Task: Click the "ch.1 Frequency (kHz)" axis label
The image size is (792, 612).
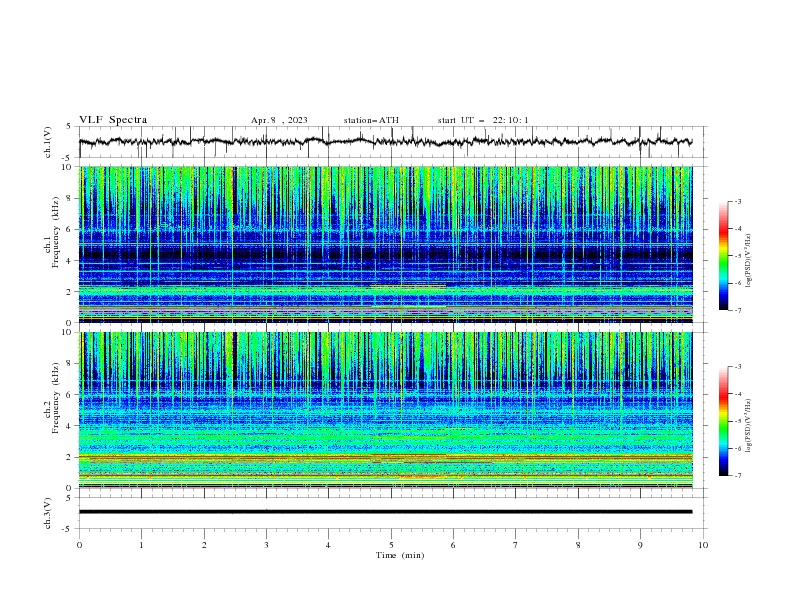Action: [x=52, y=233]
